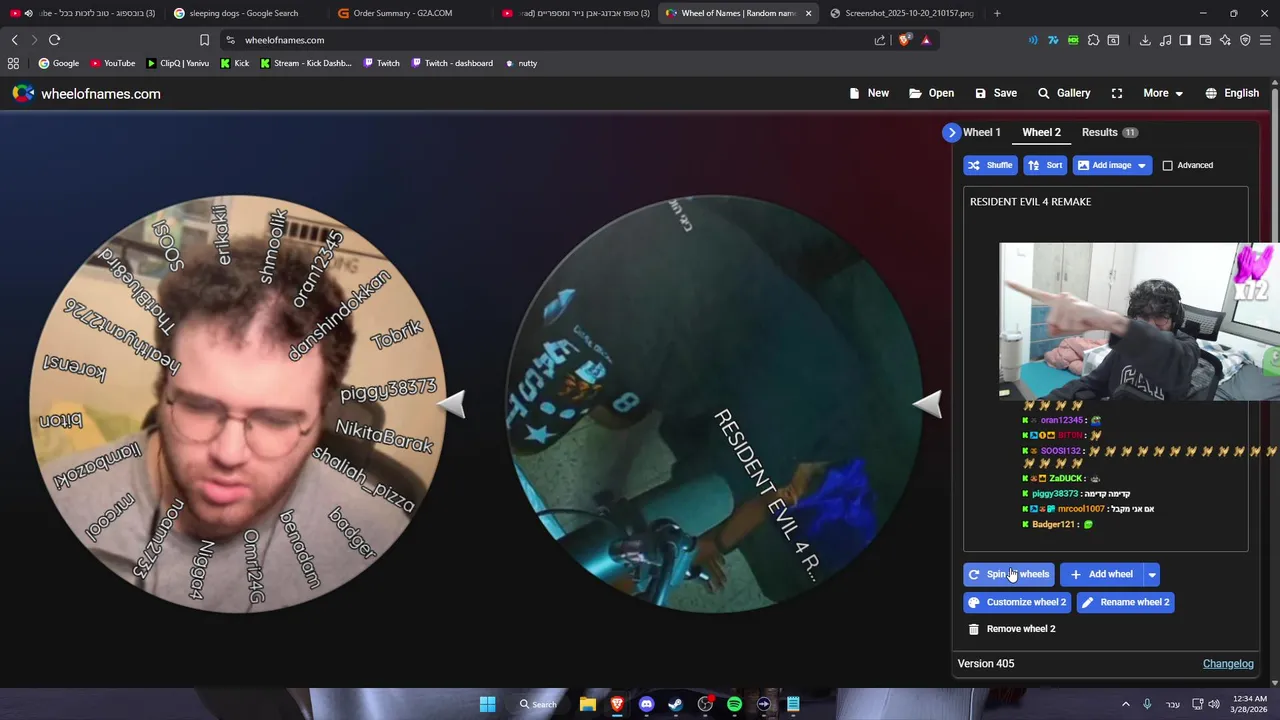
Task: Expand the More dropdown menu
Action: (1163, 93)
